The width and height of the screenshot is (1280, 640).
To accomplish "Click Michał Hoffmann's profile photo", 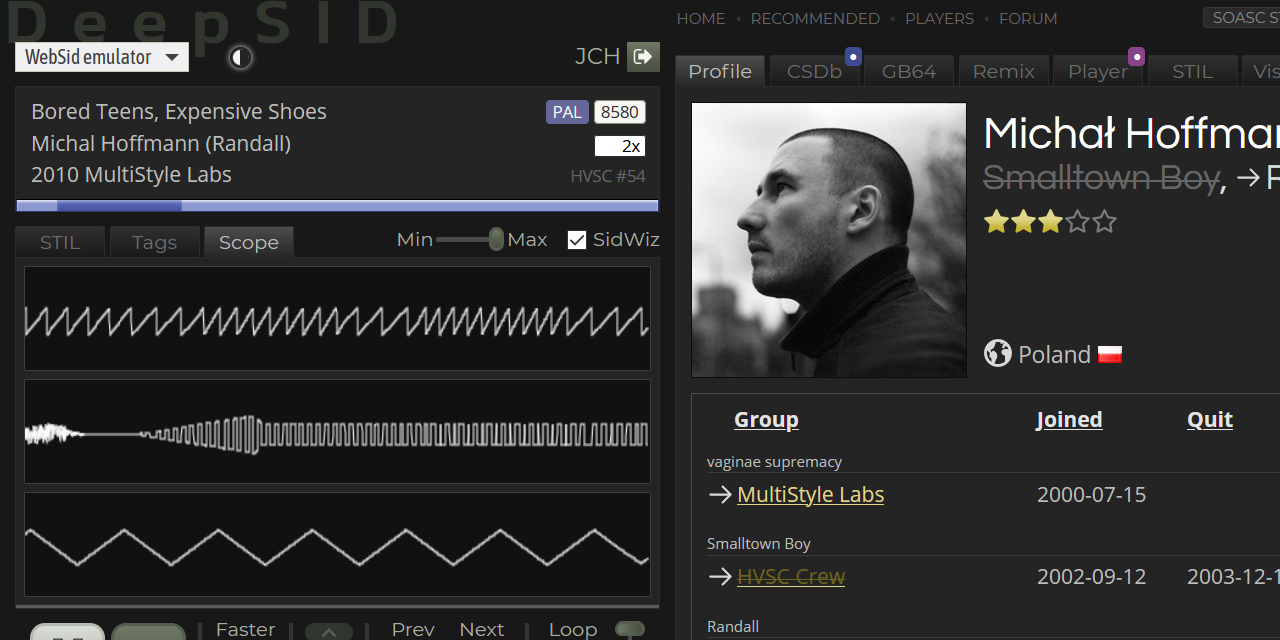I will click(x=829, y=240).
